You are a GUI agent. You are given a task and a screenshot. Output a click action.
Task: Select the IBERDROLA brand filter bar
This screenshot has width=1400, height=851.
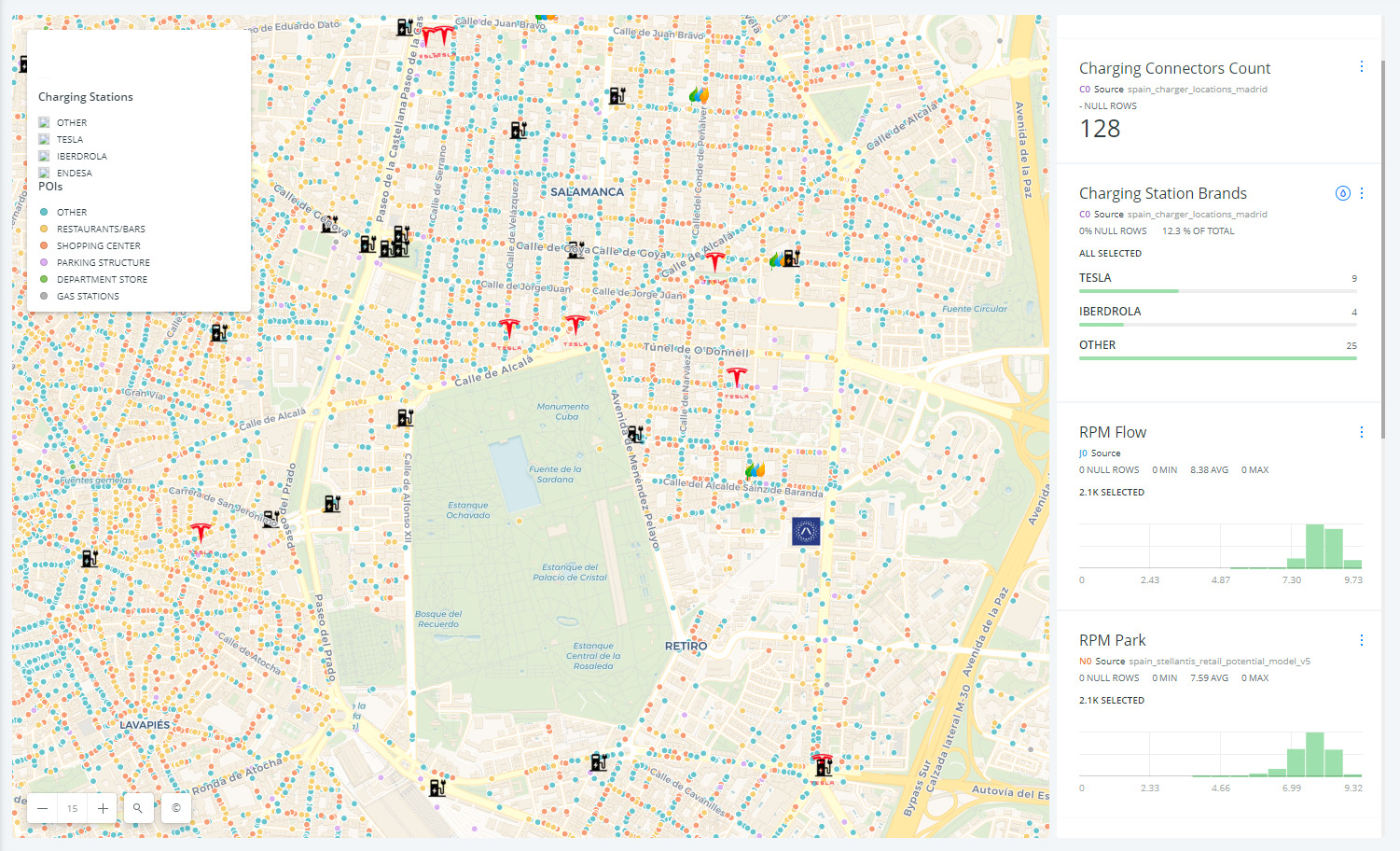(1217, 317)
